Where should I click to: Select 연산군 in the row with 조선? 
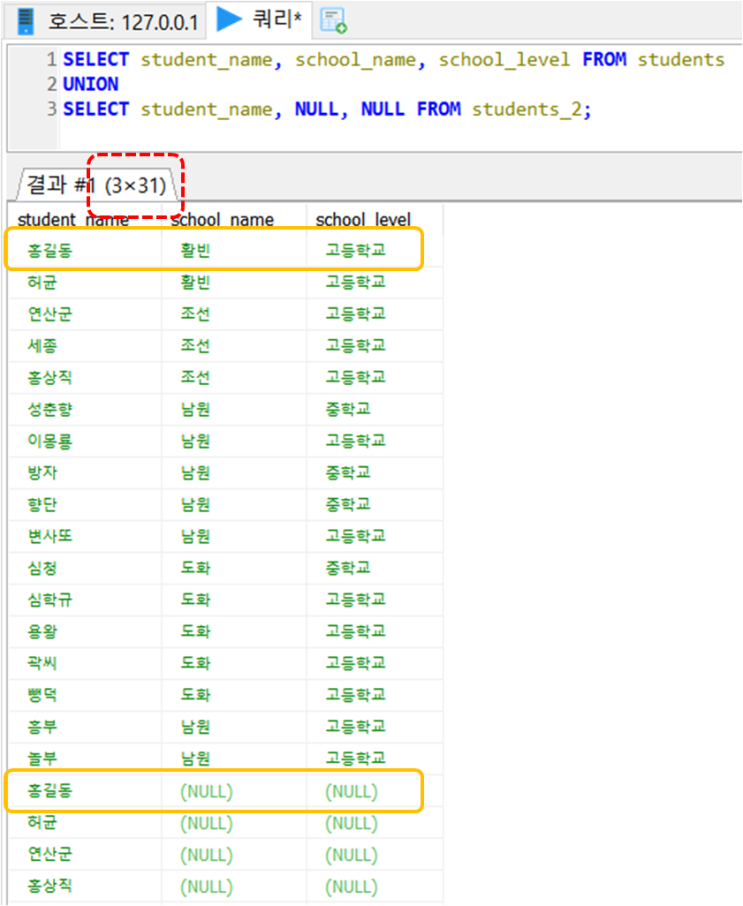[50, 314]
